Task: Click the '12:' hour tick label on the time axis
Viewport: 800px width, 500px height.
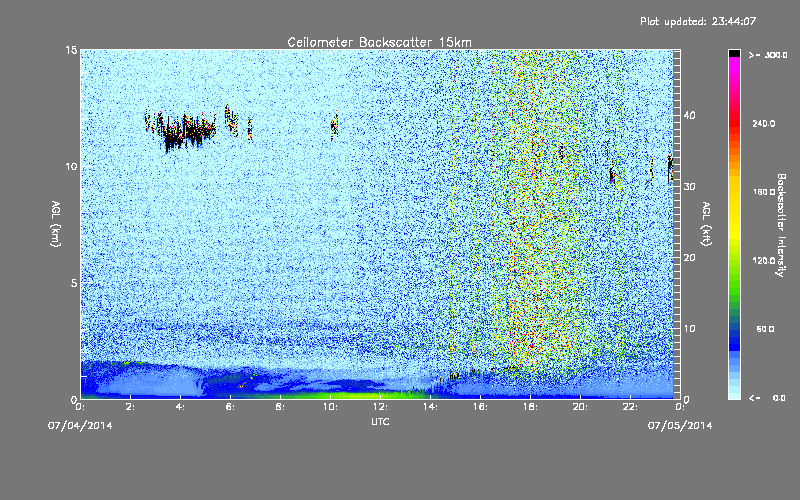Action: [x=380, y=407]
